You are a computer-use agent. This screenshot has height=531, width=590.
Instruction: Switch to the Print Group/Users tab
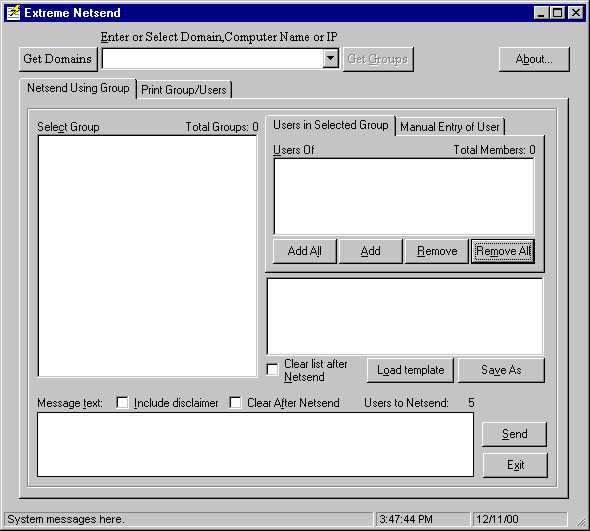pos(184,90)
